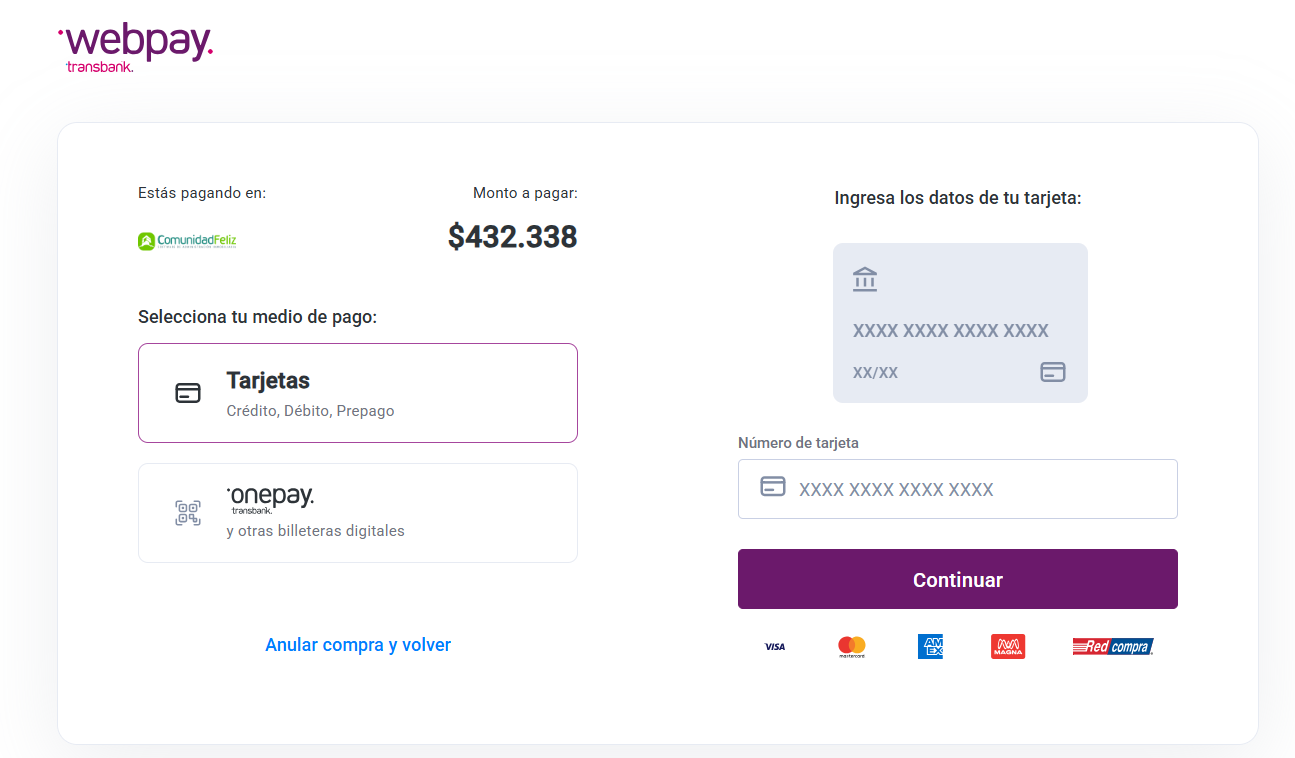Click the Magna card logo

1008,647
